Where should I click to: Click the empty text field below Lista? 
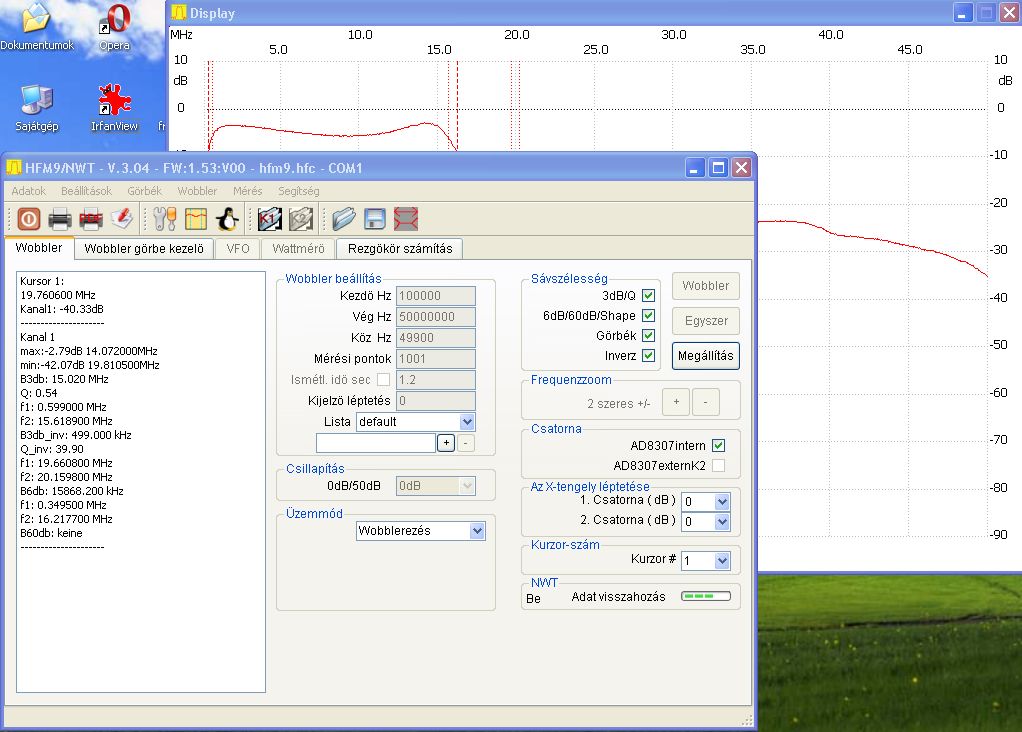pyautogui.click(x=375, y=443)
